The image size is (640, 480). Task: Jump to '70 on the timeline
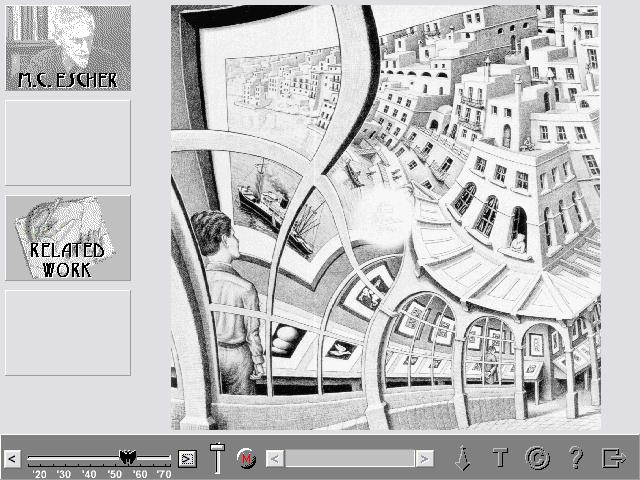point(164,474)
